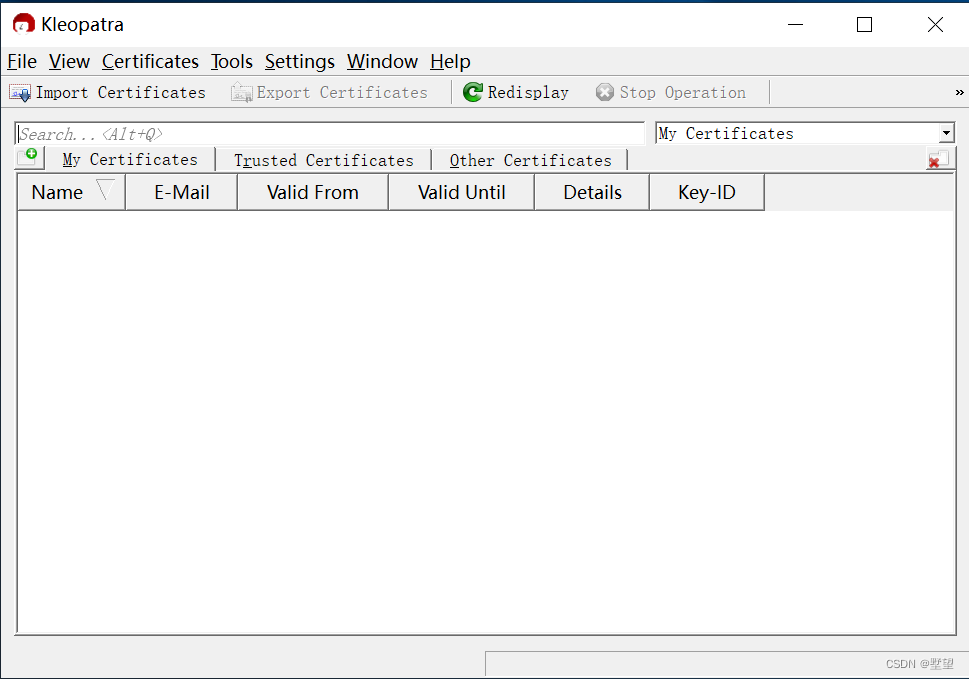Image resolution: width=969 pixels, height=679 pixels.
Task: Open the My Certificates filter dropdown
Action: pos(805,133)
